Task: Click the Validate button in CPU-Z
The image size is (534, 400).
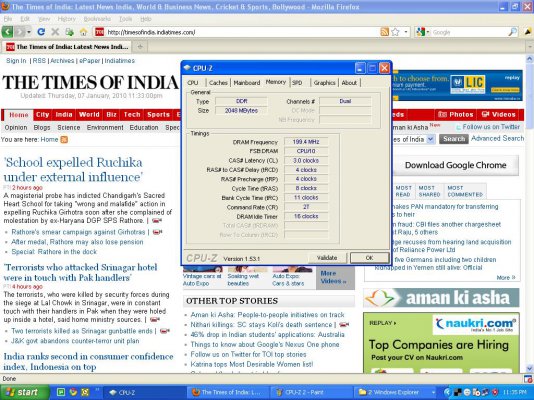Action: (x=327, y=258)
